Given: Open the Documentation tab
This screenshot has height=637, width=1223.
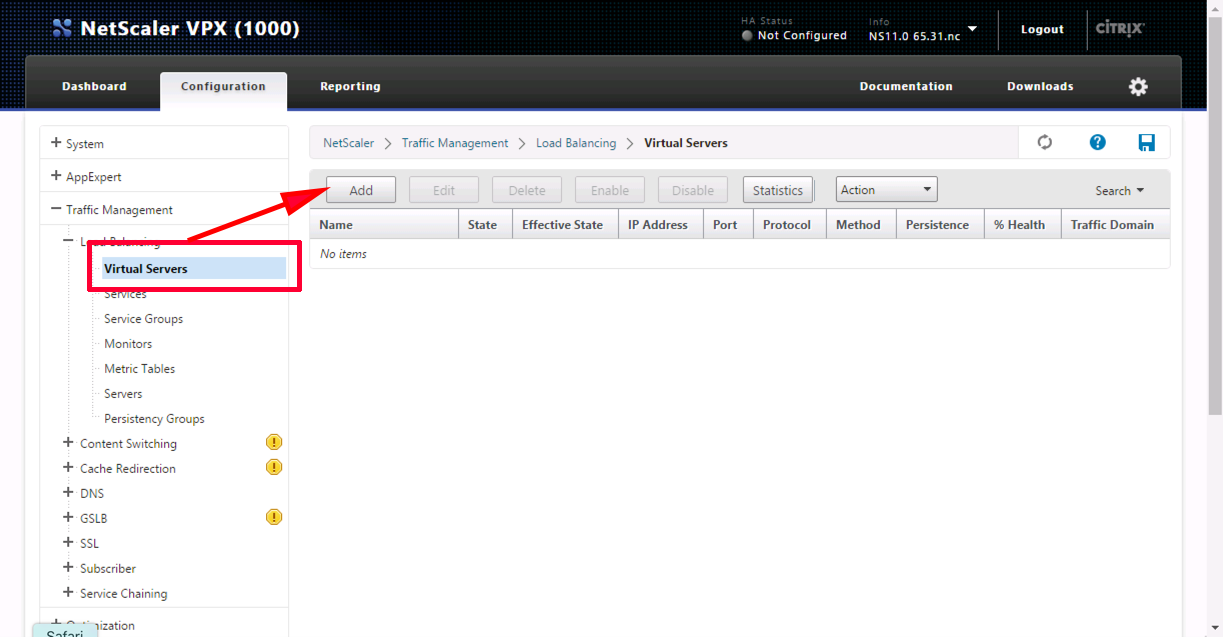Looking at the screenshot, I should coord(906,86).
